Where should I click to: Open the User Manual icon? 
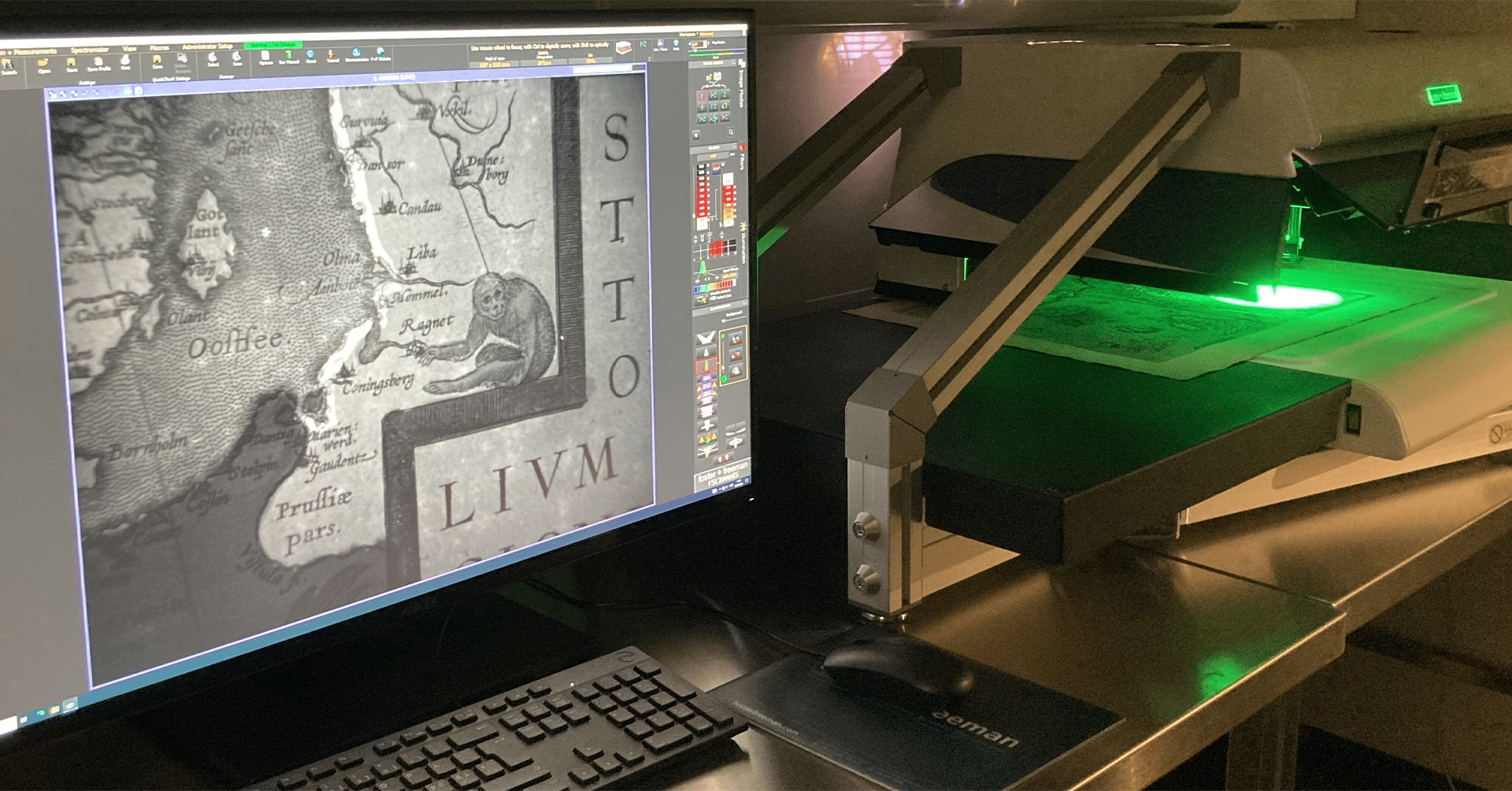pos(288,57)
